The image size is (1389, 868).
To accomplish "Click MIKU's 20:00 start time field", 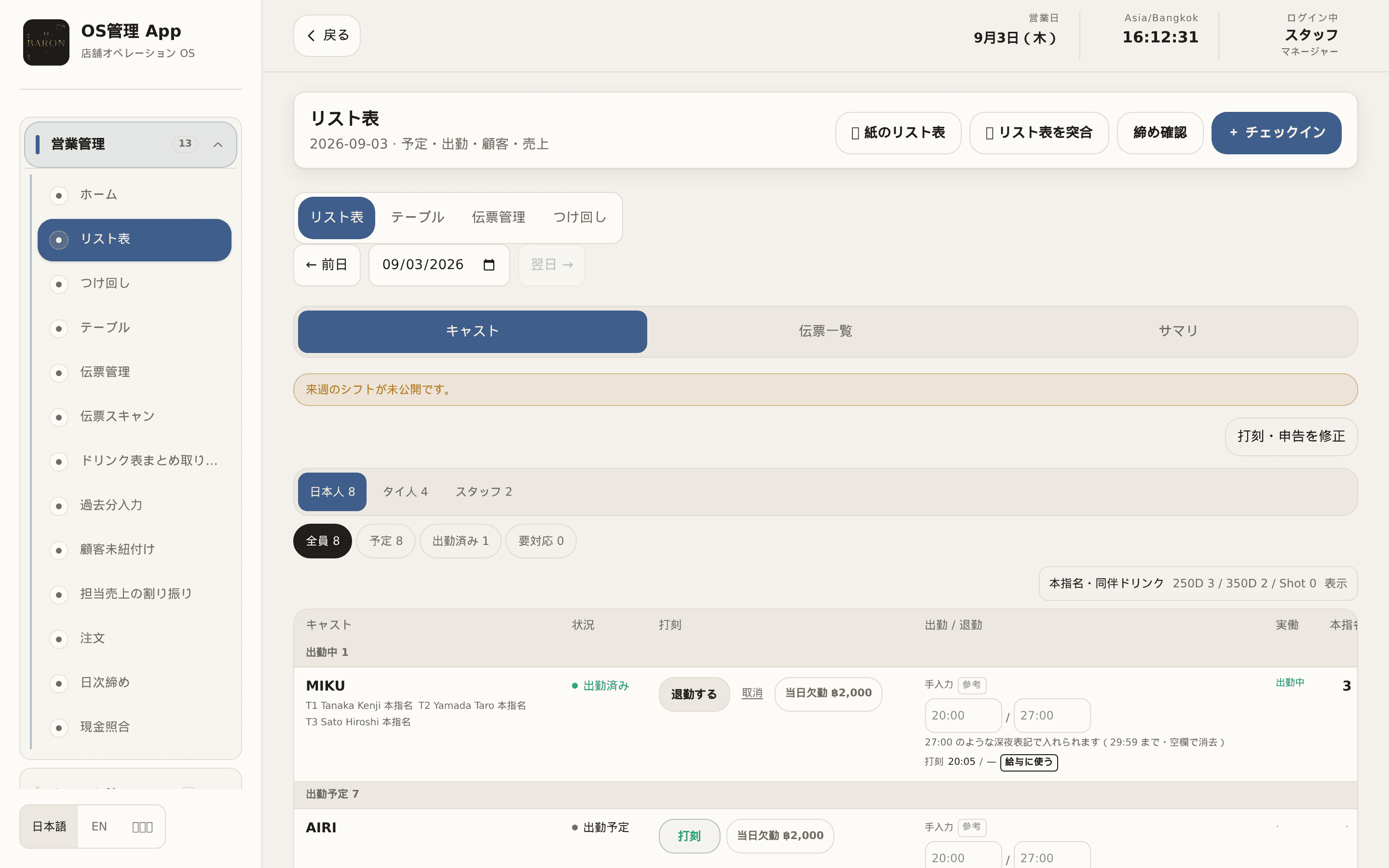I will [x=963, y=715].
